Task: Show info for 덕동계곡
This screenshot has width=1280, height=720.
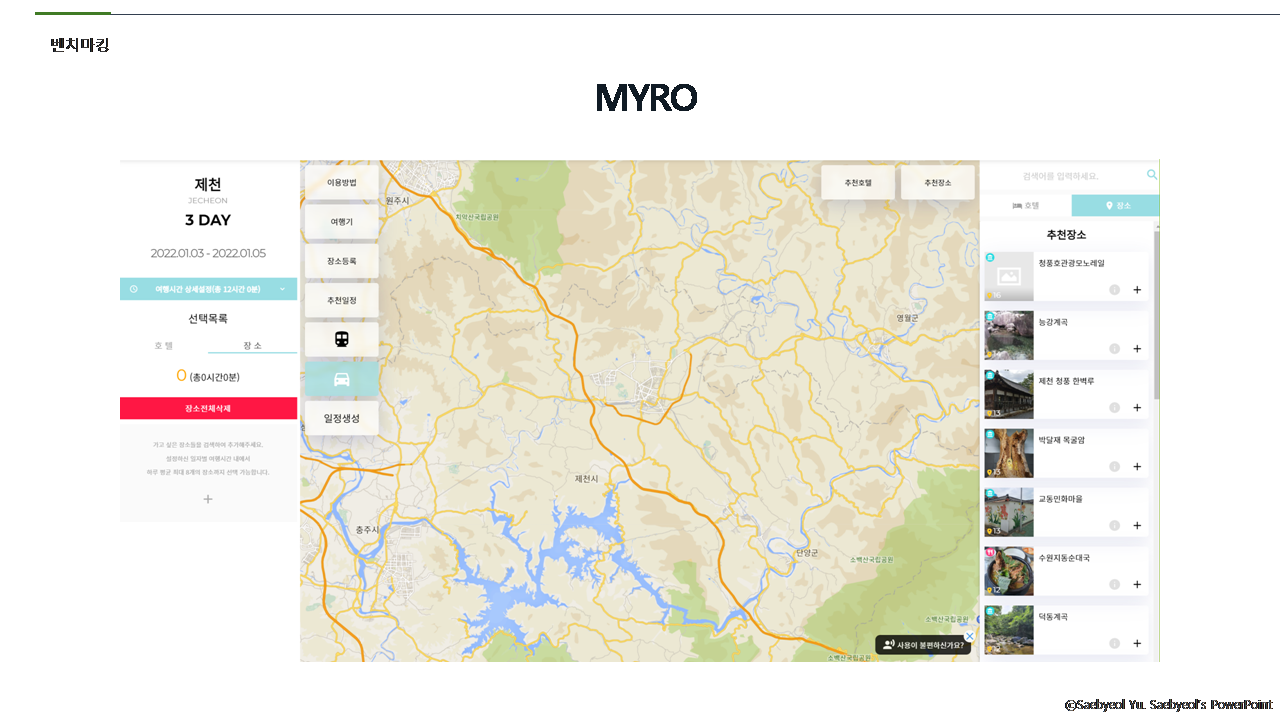Action: pyautogui.click(x=1114, y=644)
